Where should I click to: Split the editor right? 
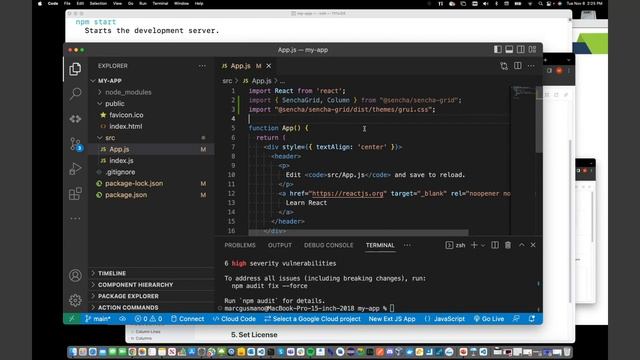(518, 66)
